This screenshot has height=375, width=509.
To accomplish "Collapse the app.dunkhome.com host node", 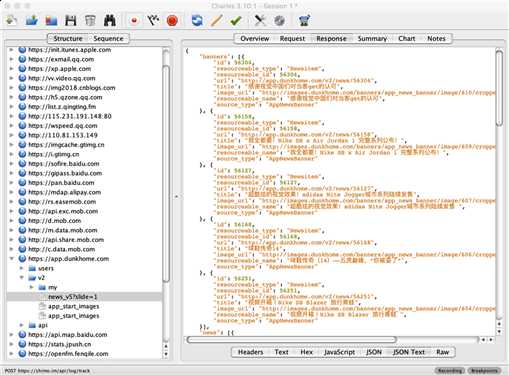I will pos(12,259).
